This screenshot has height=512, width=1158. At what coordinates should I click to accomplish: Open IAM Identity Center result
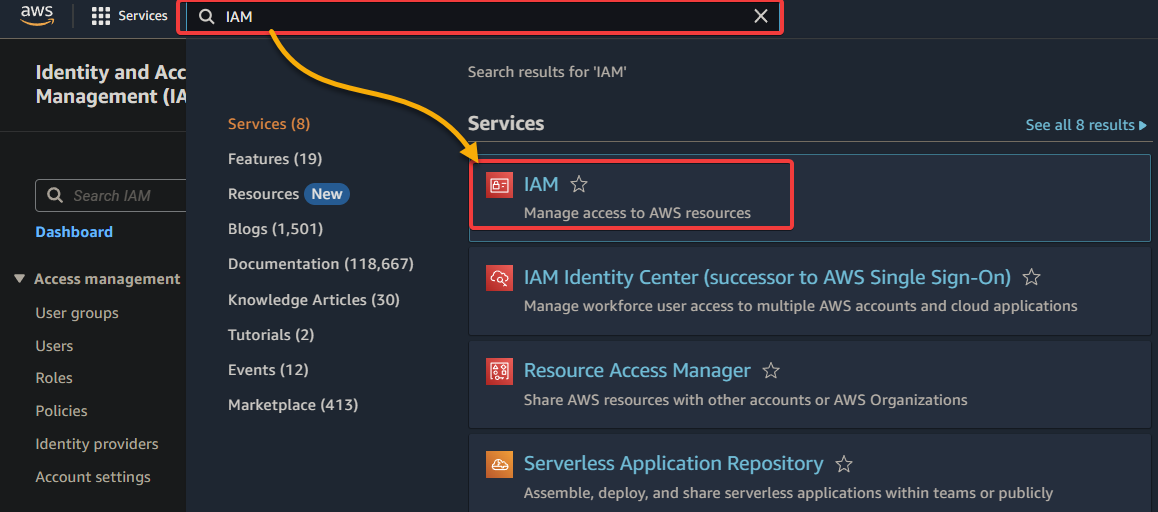click(x=767, y=278)
